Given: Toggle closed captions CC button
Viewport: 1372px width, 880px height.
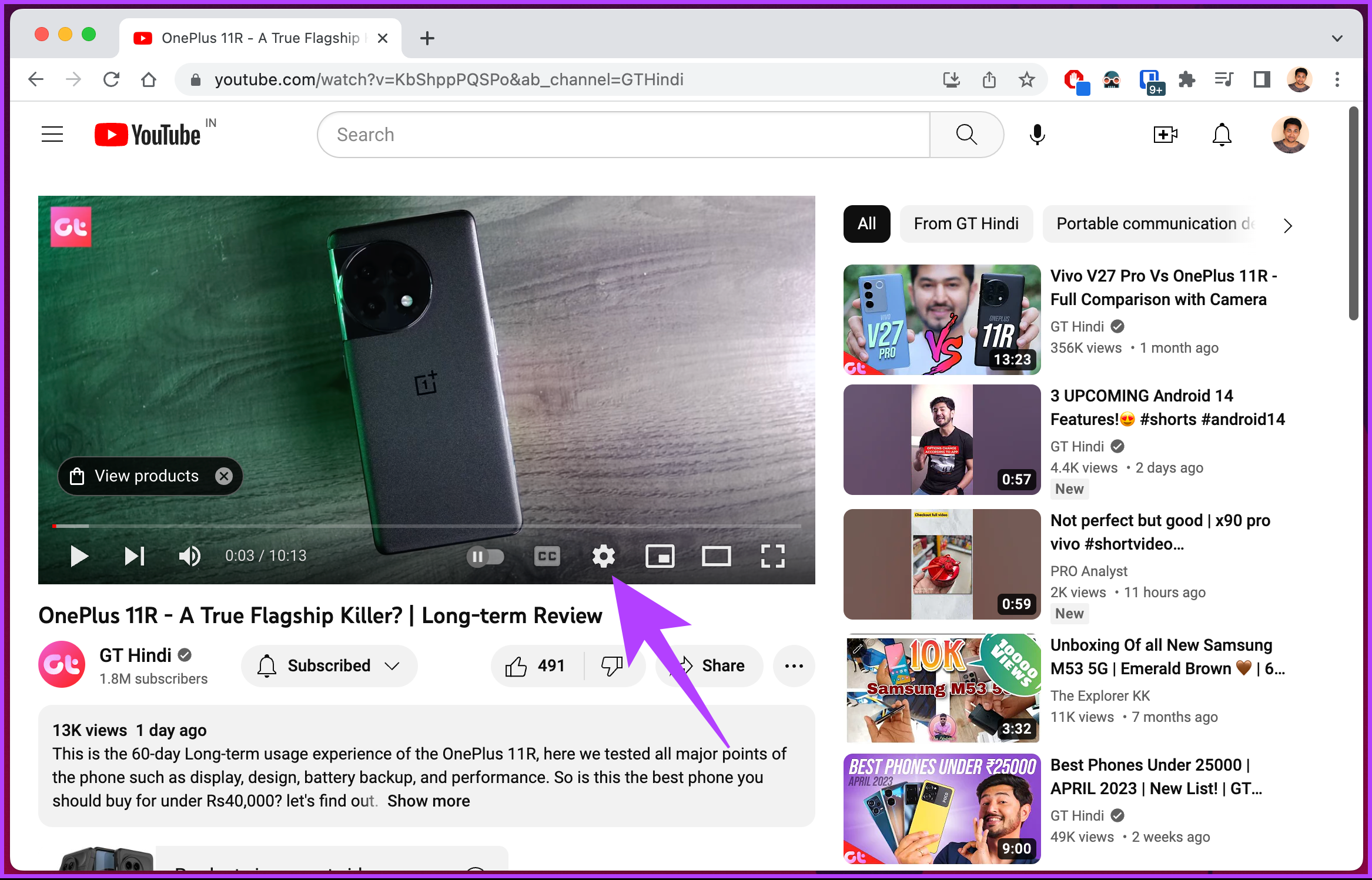Looking at the screenshot, I should click(x=547, y=556).
